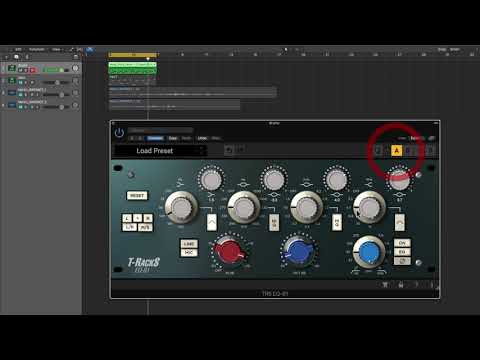Click the RESET button on EQ-81
Screen dimensions: 480x360
[137, 195]
